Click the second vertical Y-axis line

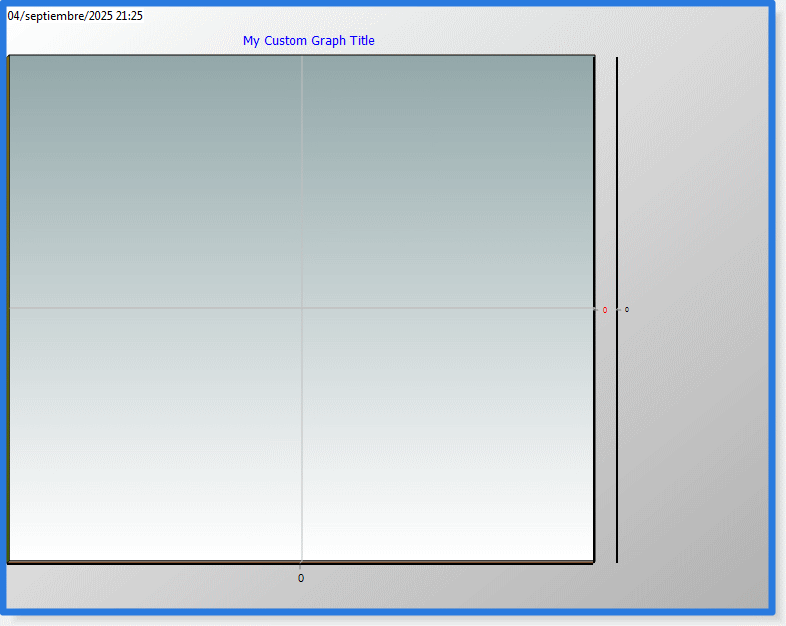pos(617,310)
